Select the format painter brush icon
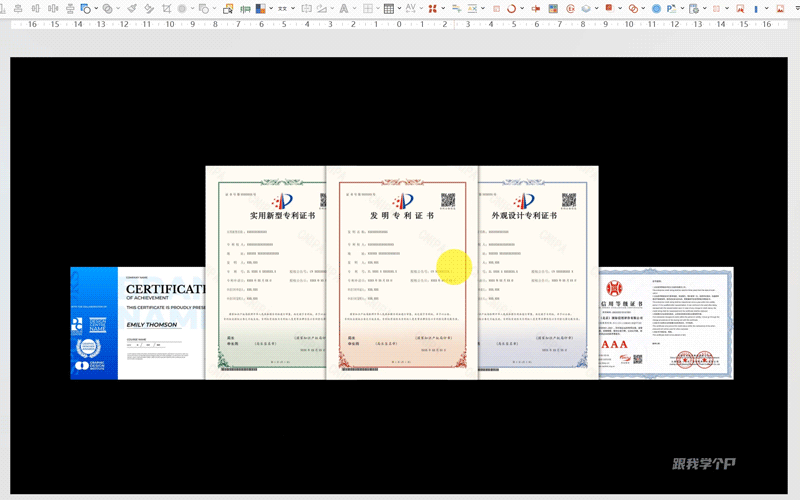This screenshot has height=500, width=800. pyautogui.click(x=132, y=9)
